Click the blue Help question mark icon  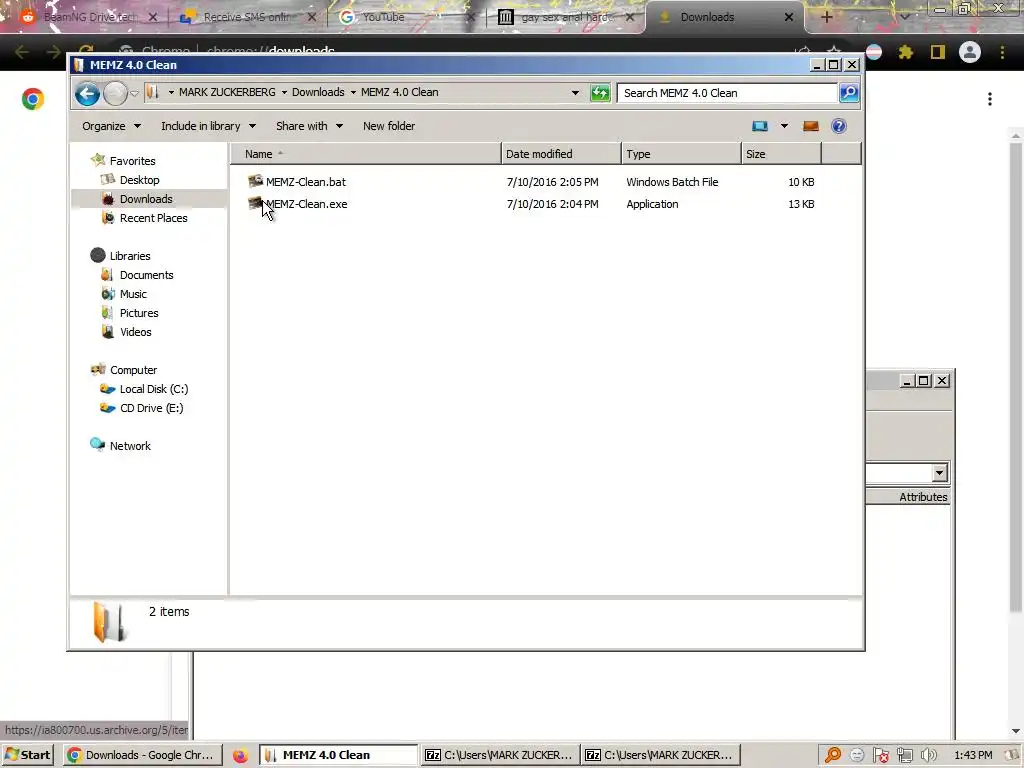839,126
